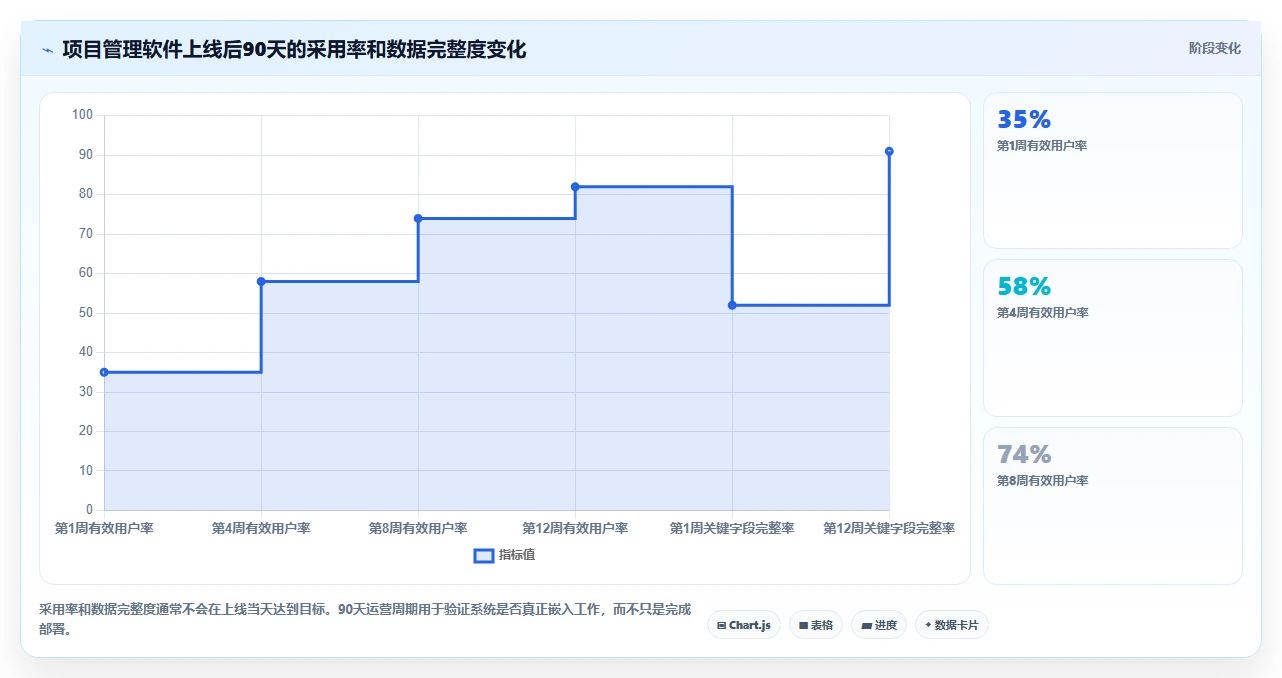The height and width of the screenshot is (678, 1282).
Task: Click the x-axis label 第4周有效用户率
Action: pos(261,528)
